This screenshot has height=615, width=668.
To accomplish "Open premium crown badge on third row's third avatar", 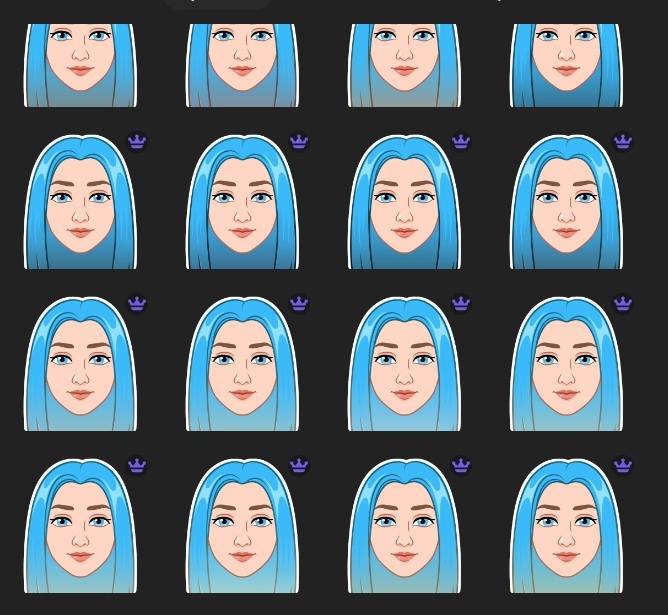I will [461, 304].
